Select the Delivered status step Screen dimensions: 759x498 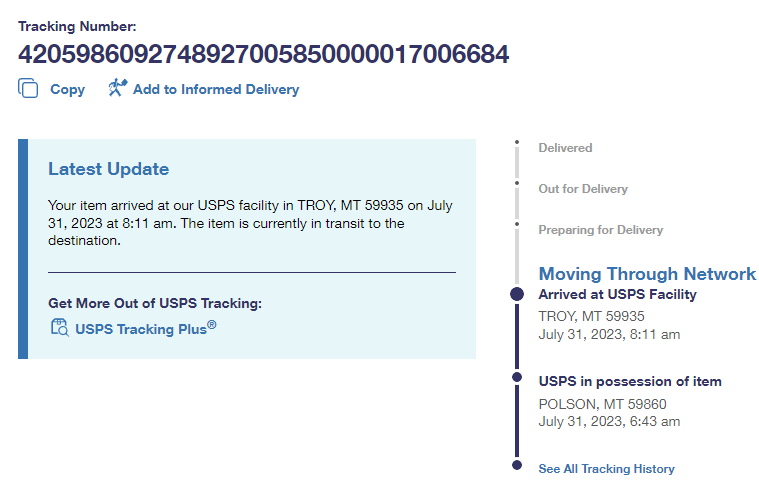(x=565, y=148)
